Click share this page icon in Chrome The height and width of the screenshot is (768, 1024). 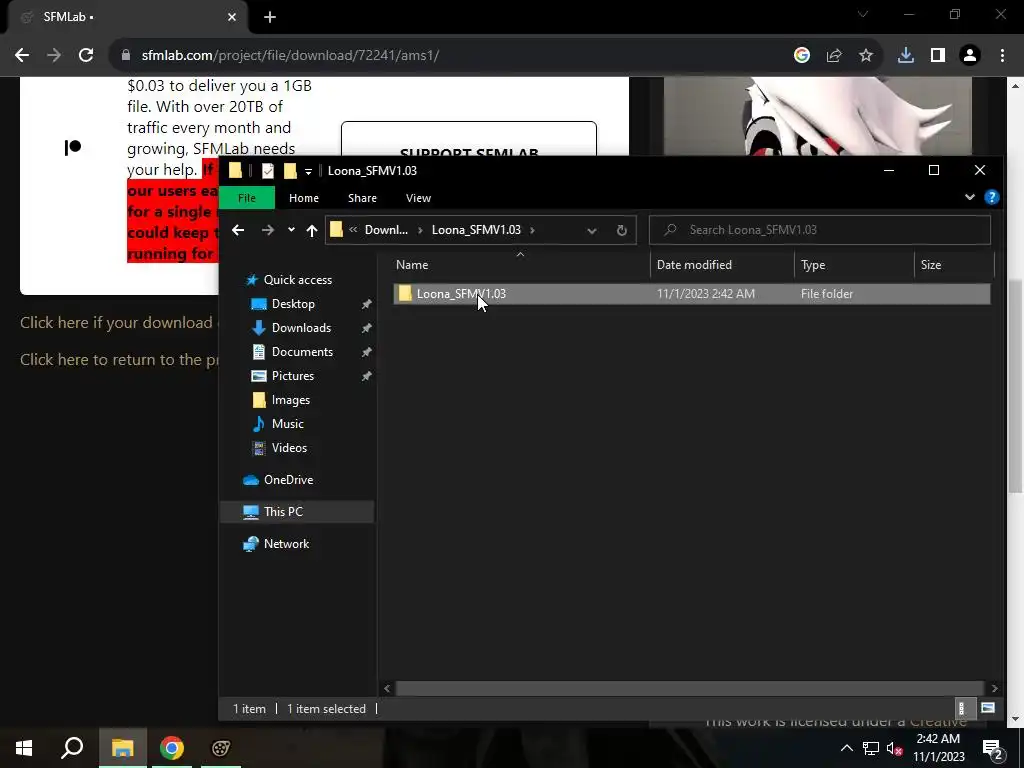[834, 56]
